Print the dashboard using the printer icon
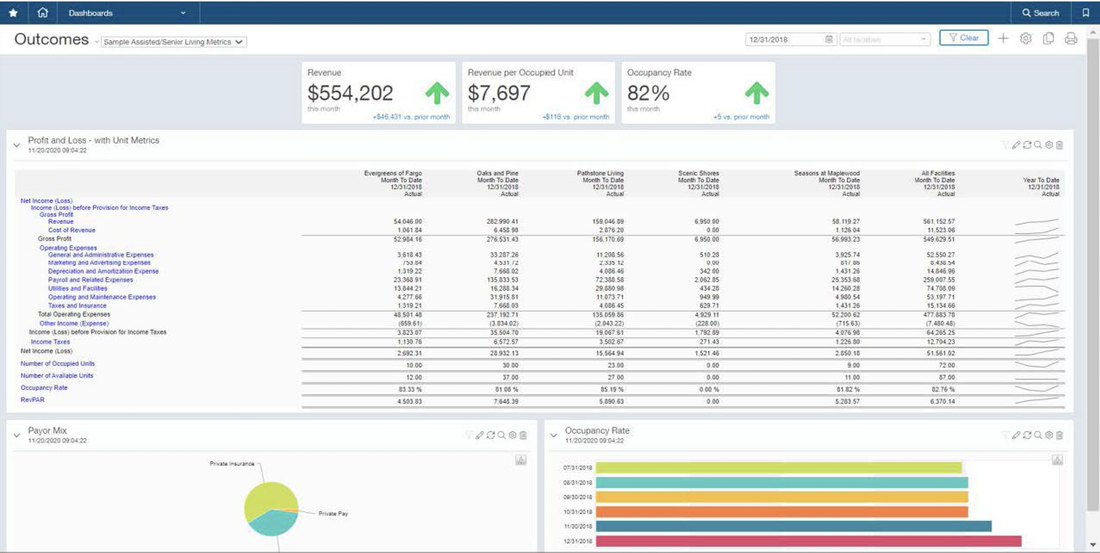Screen dimensions: 1100x553 point(1071,39)
